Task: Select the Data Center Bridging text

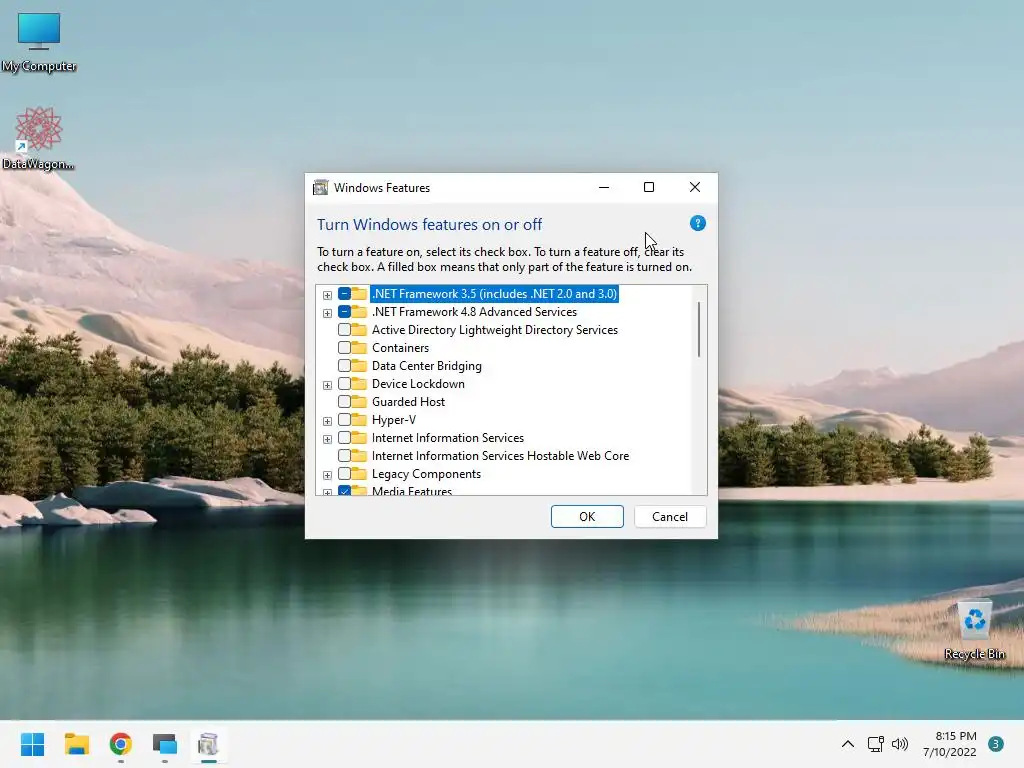Action: (426, 366)
